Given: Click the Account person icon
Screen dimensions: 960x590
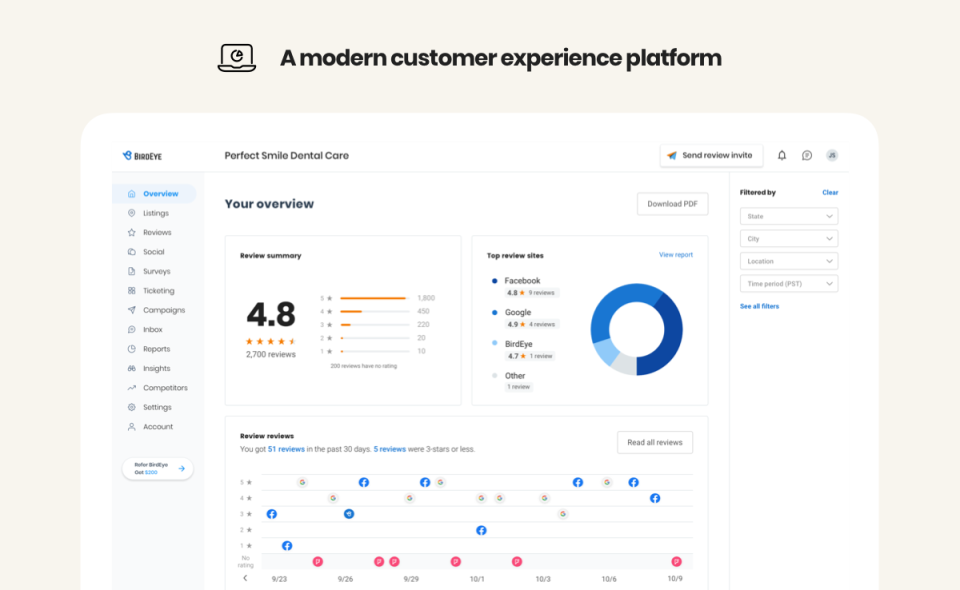Looking at the screenshot, I should [131, 427].
